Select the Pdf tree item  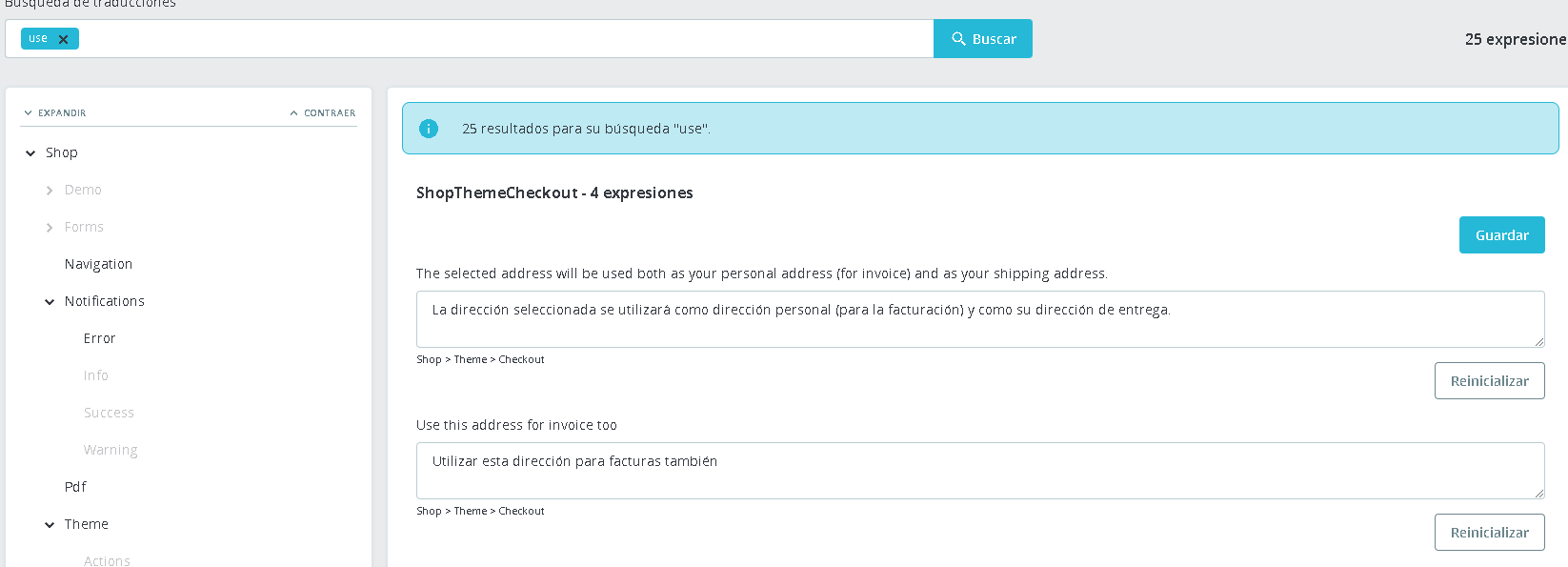click(75, 487)
